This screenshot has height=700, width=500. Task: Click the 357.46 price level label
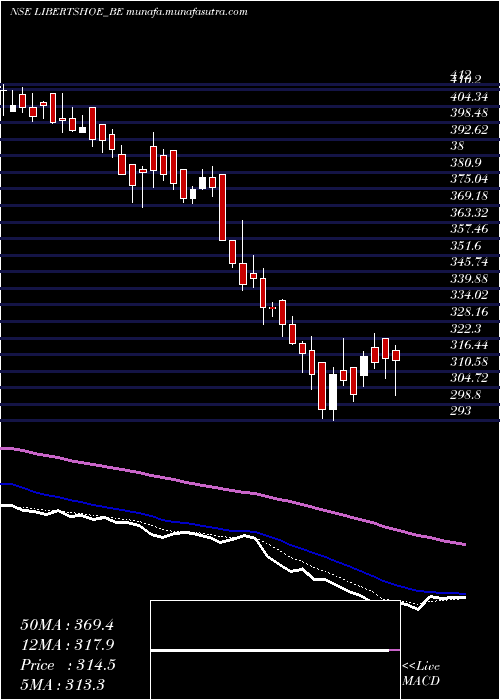(x=468, y=229)
